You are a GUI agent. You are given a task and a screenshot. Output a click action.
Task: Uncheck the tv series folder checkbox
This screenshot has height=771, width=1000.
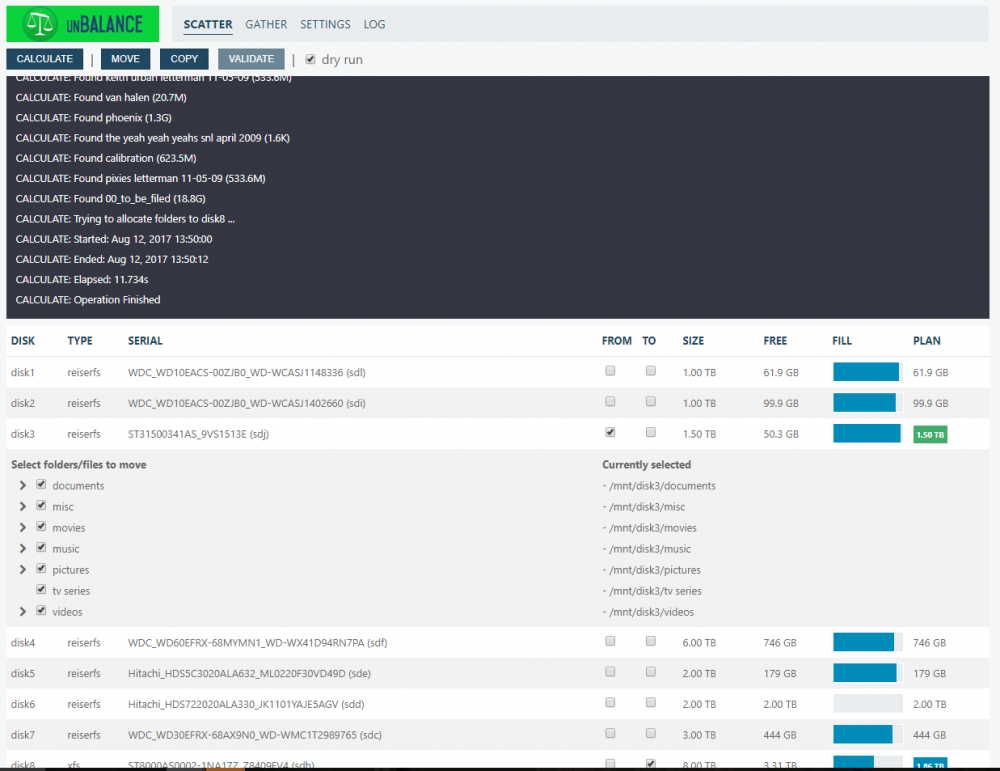tap(41, 590)
